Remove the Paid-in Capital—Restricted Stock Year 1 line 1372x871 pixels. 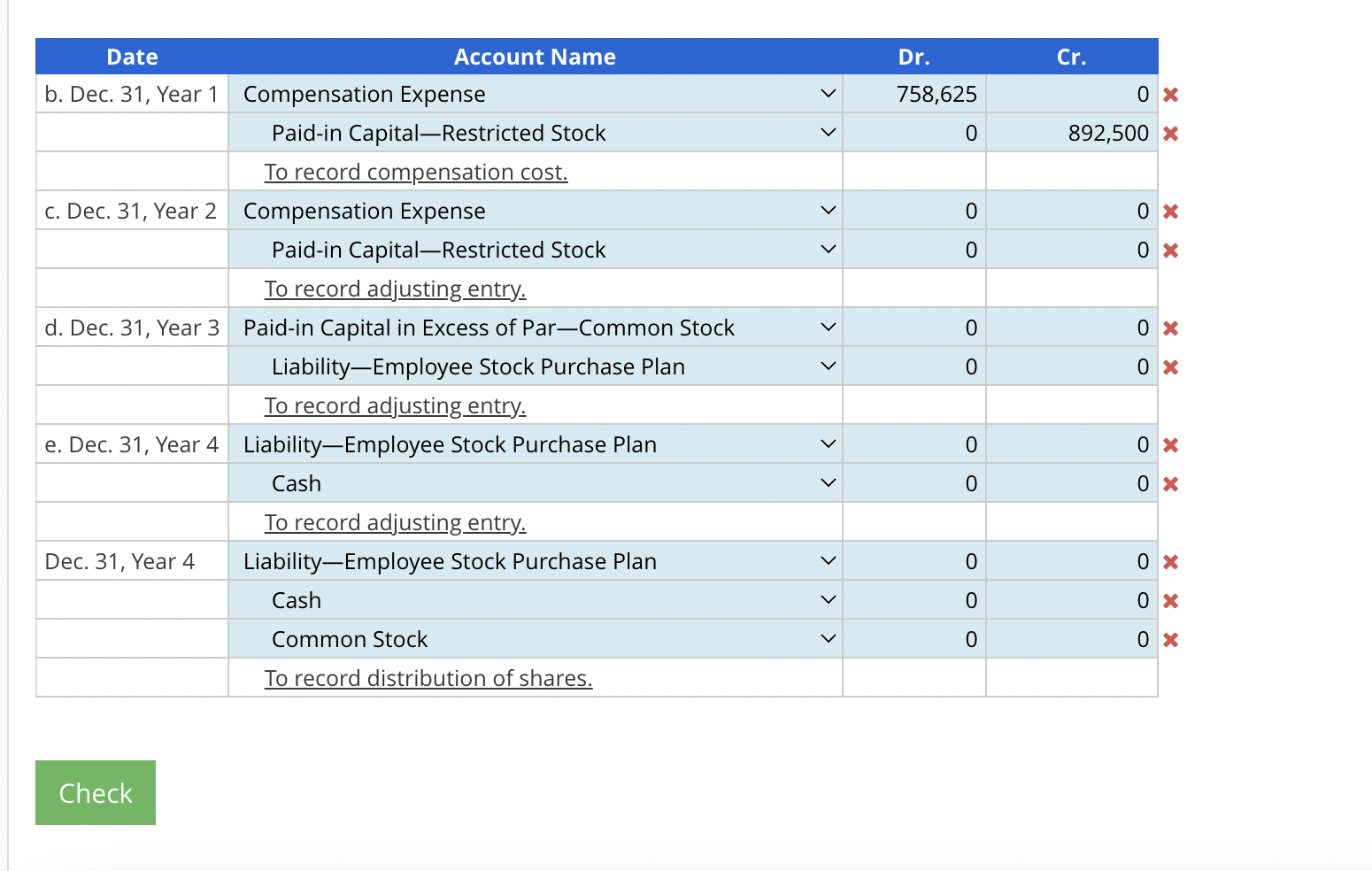coord(1170,133)
